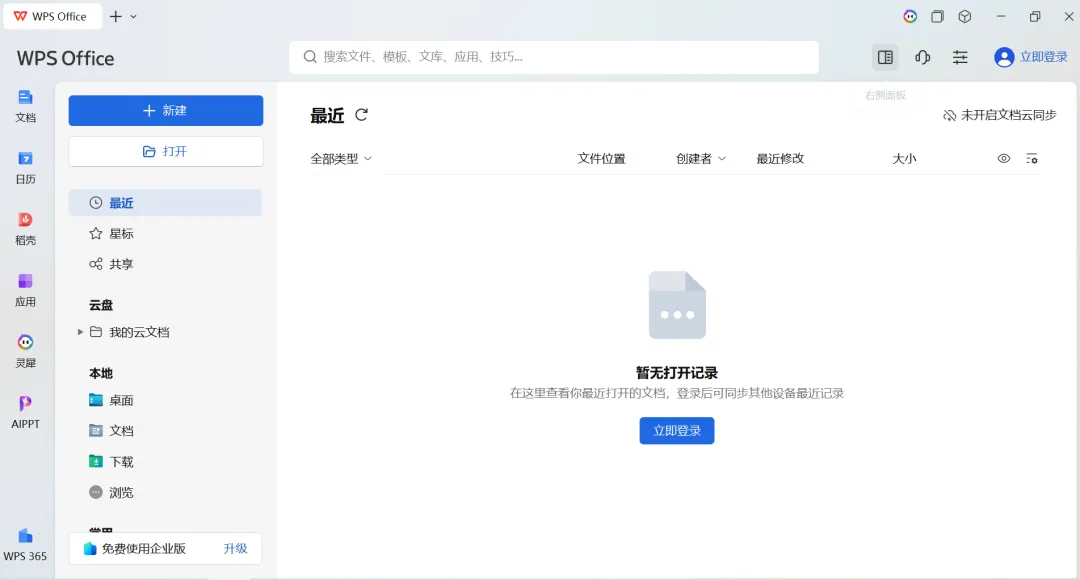Screen dimensions: 1080x580
Task: Sort by 最近修改 column header
Action: pyautogui.click(x=780, y=158)
